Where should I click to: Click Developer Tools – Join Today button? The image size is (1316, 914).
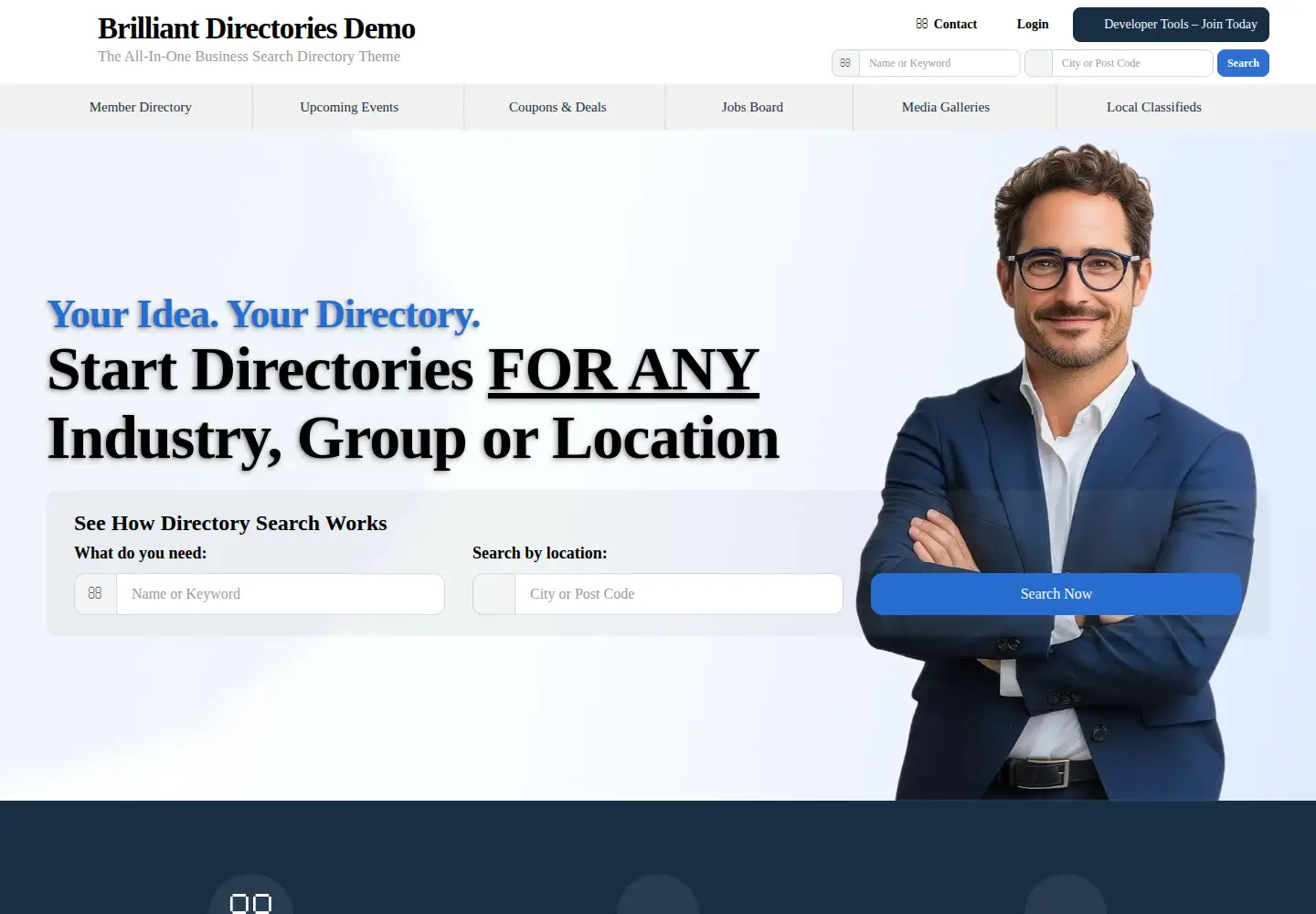pos(1171,25)
